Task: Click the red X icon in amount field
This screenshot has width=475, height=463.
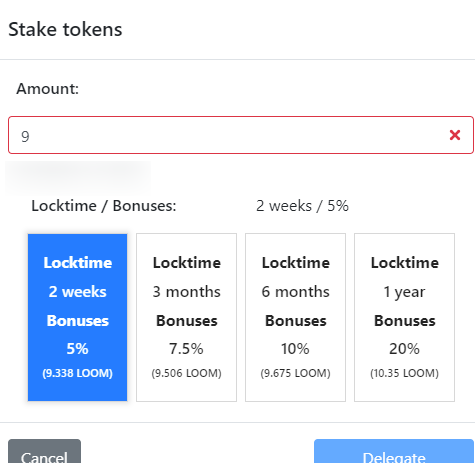Action: click(x=455, y=135)
